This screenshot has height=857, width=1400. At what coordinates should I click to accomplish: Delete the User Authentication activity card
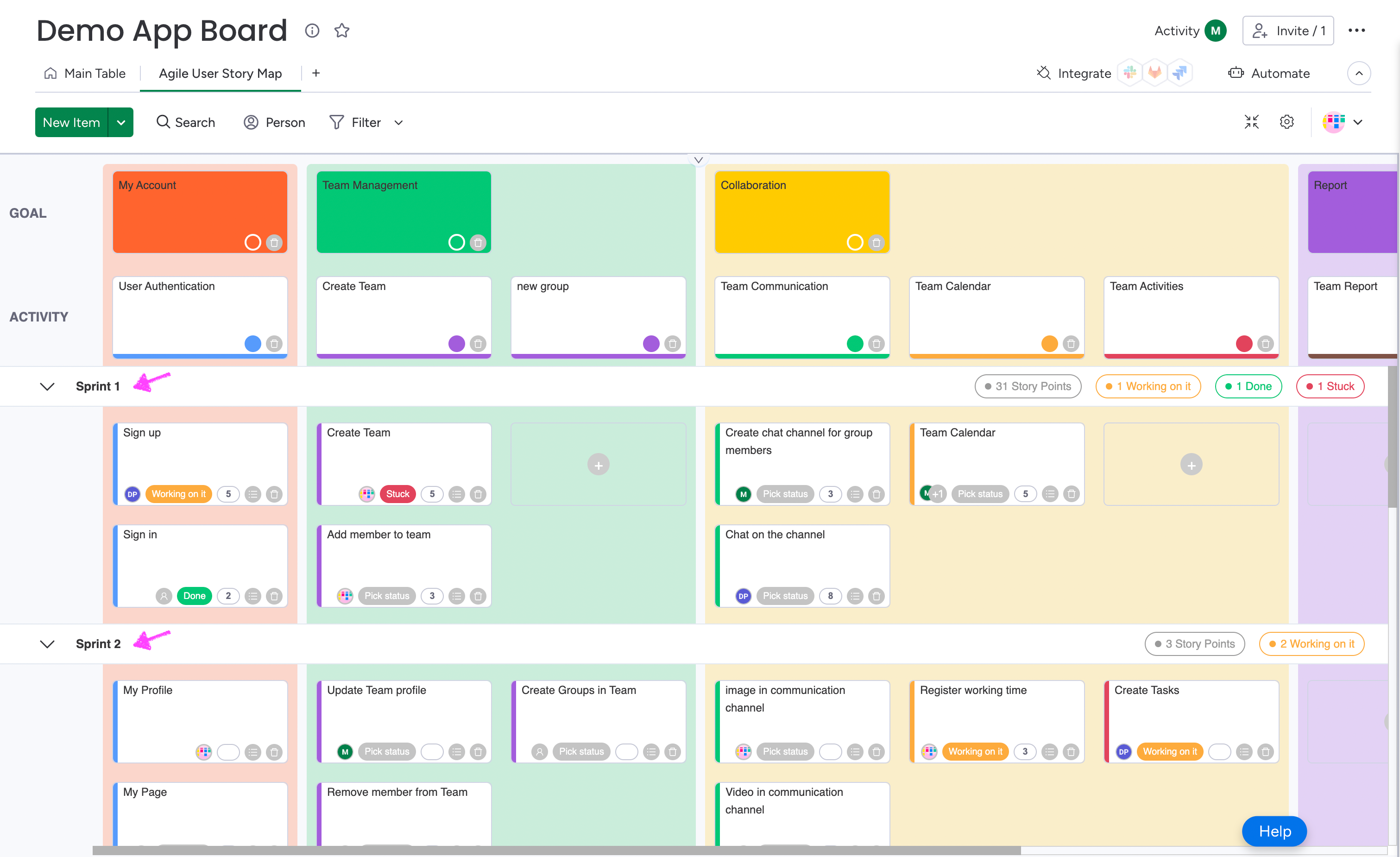pos(274,344)
